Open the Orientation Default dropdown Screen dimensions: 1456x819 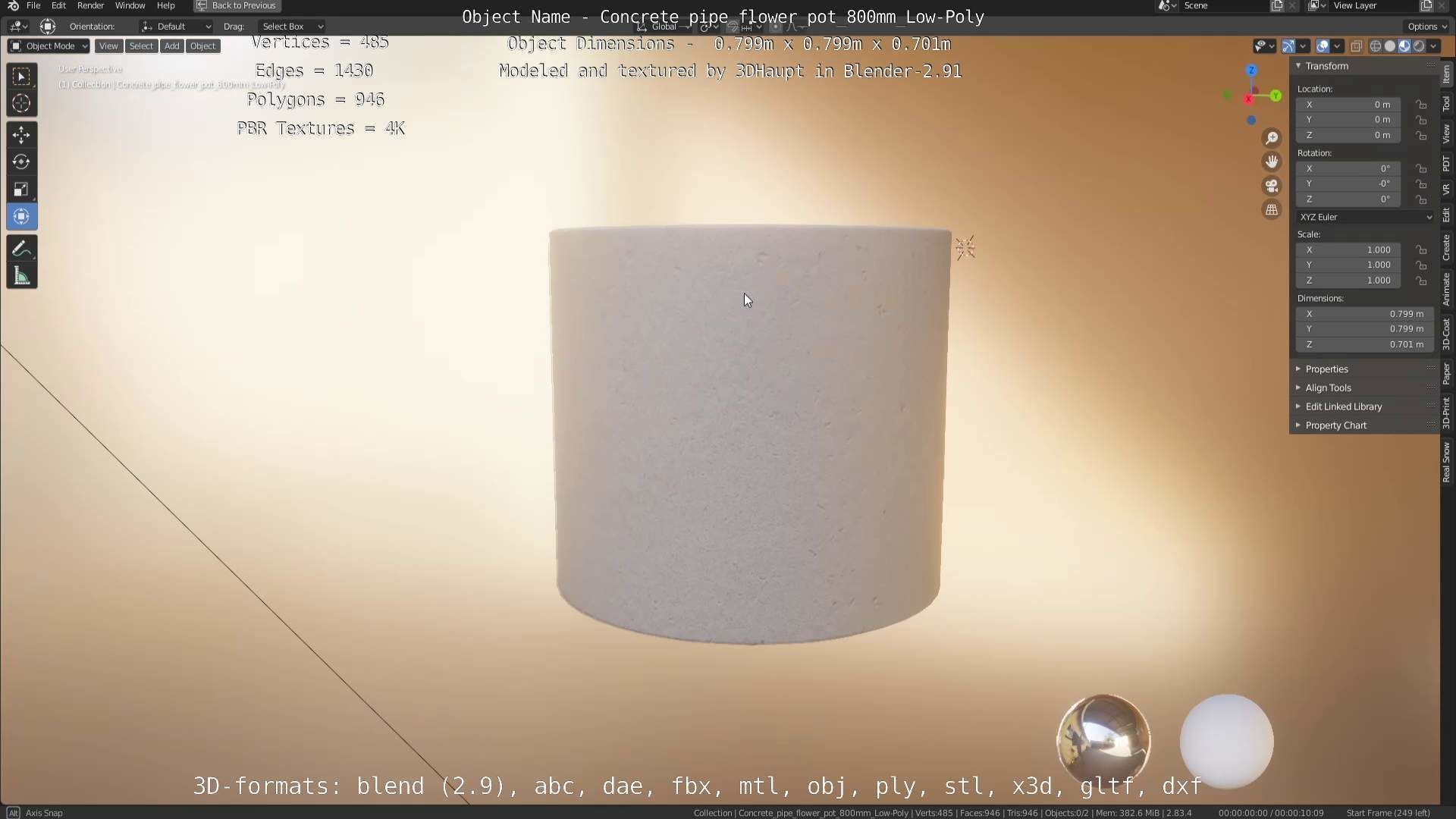pos(175,27)
